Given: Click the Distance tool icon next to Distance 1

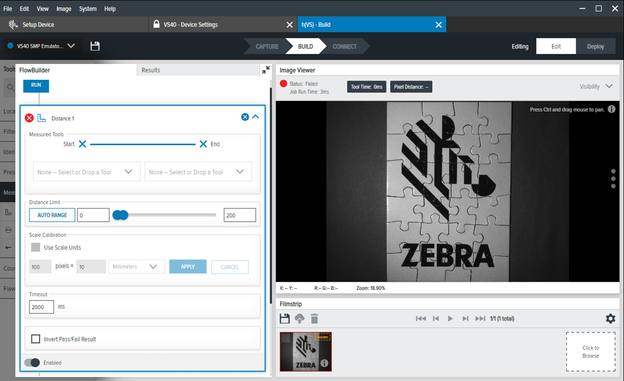Looking at the screenshot, I should click(41, 118).
